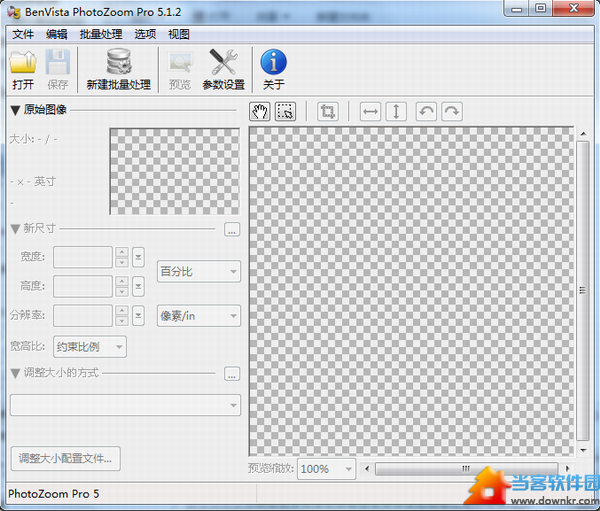
Task: Open the 百分比 unit dropdown
Action: pos(199,272)
